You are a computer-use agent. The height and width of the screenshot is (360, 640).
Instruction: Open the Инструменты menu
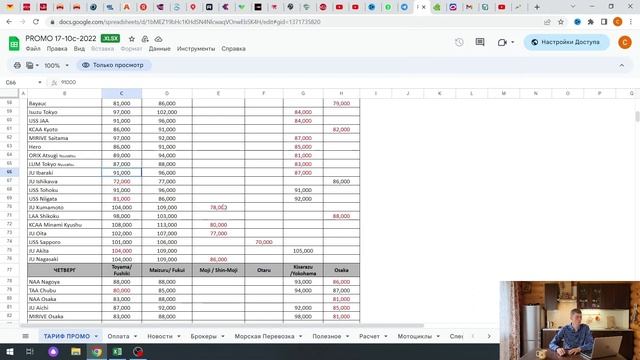[x=196, y=49]
